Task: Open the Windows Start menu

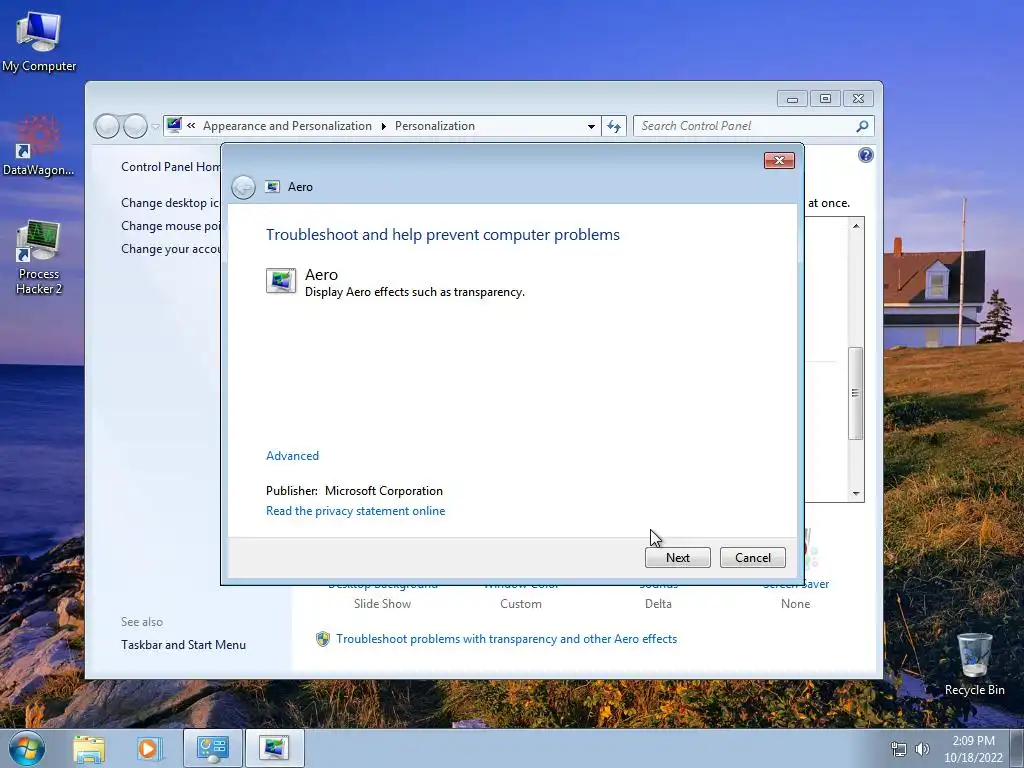Action: 27,748
